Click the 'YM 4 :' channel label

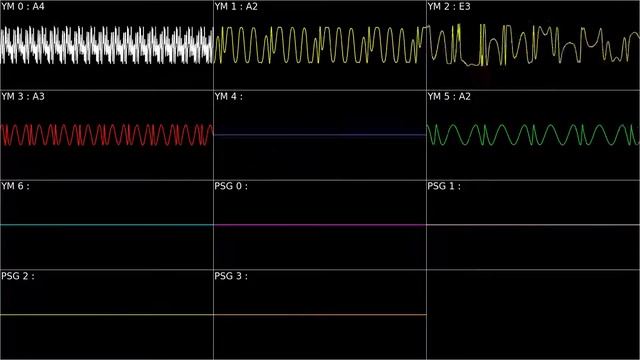pos(228,96)
